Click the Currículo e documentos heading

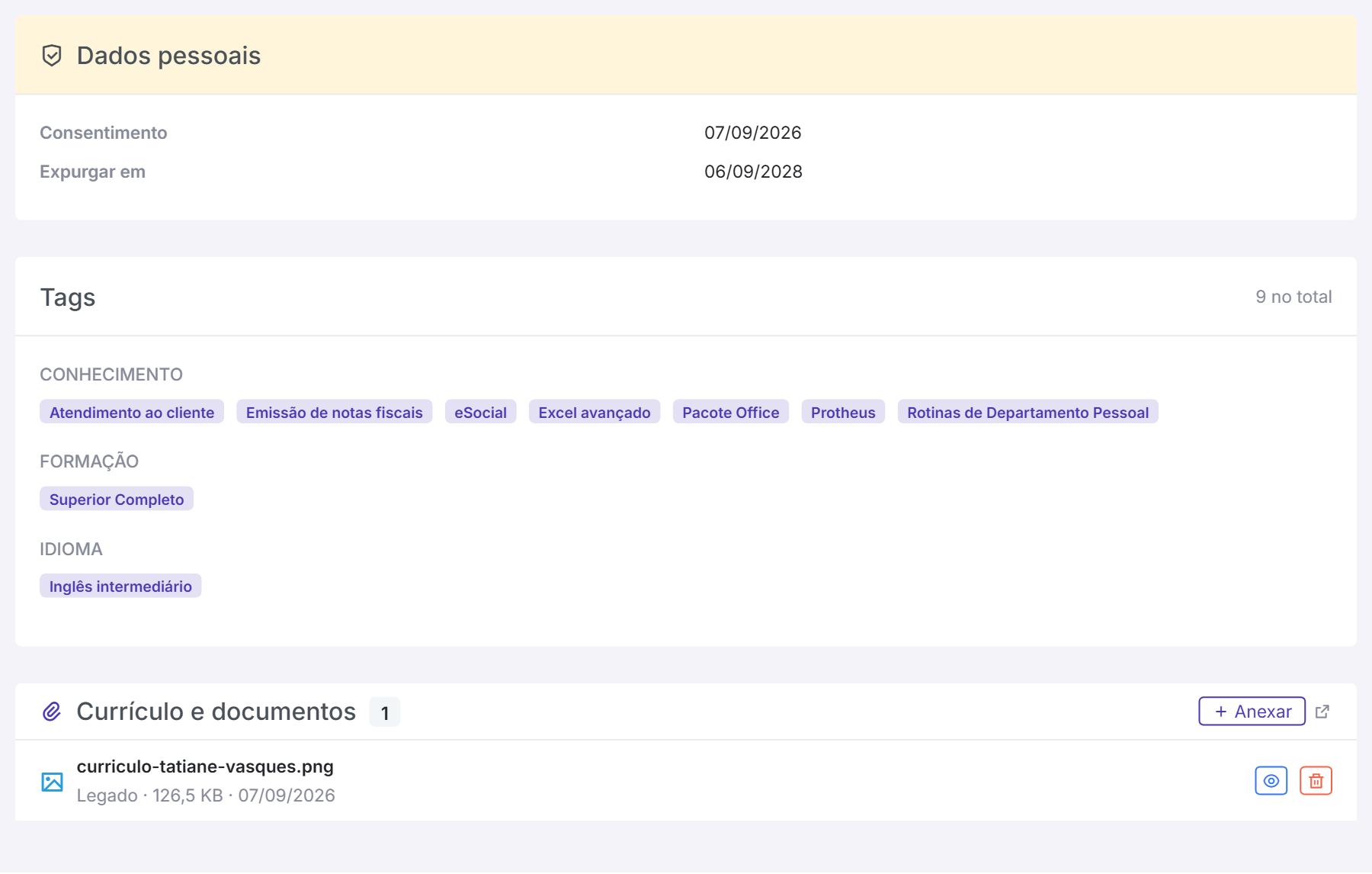click(x=216, y=712)
